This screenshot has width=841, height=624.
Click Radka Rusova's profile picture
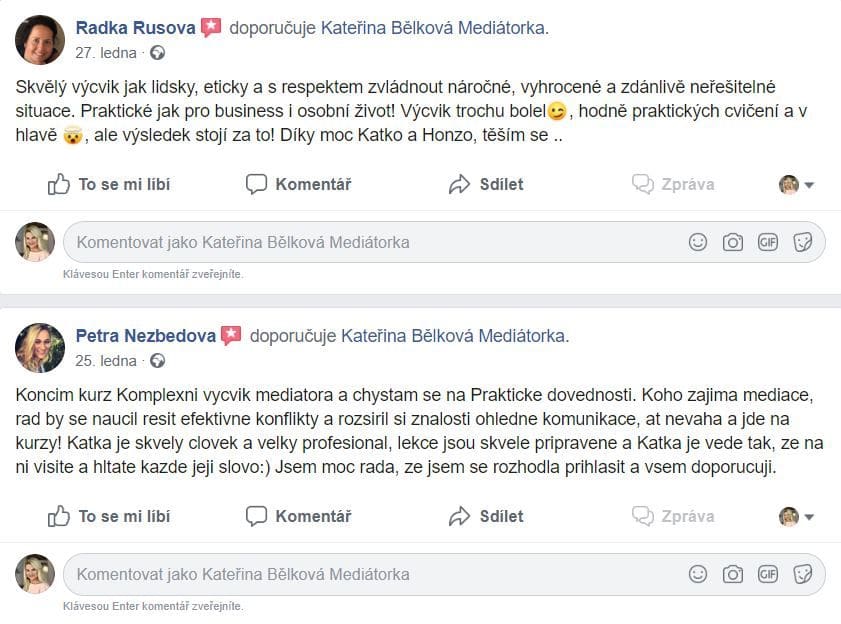[x=40, y=40]
